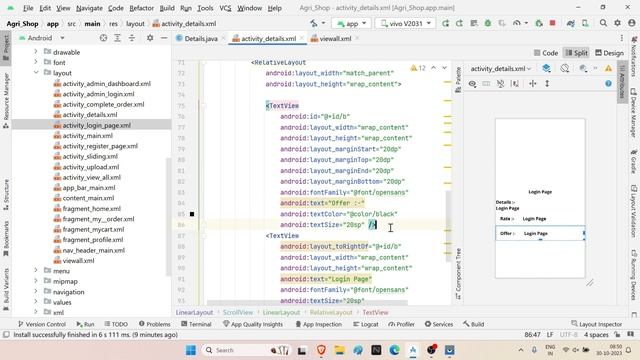
Task: Open Brave browser in taskbar
Action: tap(321, 350)
